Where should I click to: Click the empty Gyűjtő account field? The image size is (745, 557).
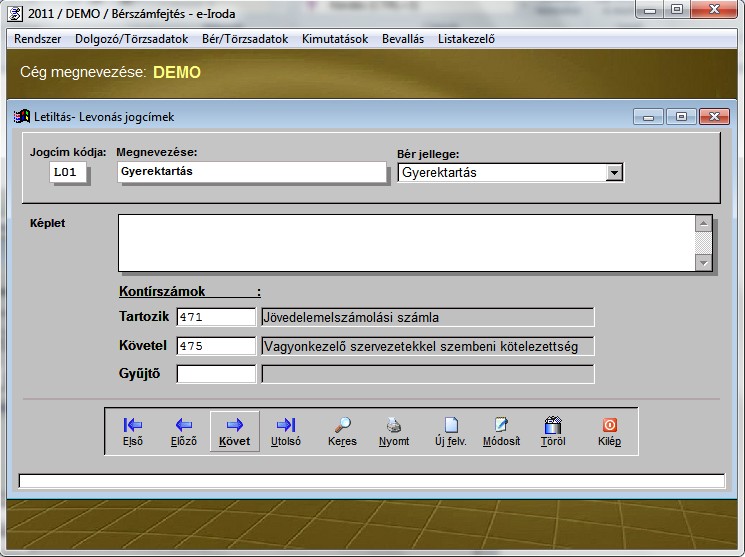(216, 374)
